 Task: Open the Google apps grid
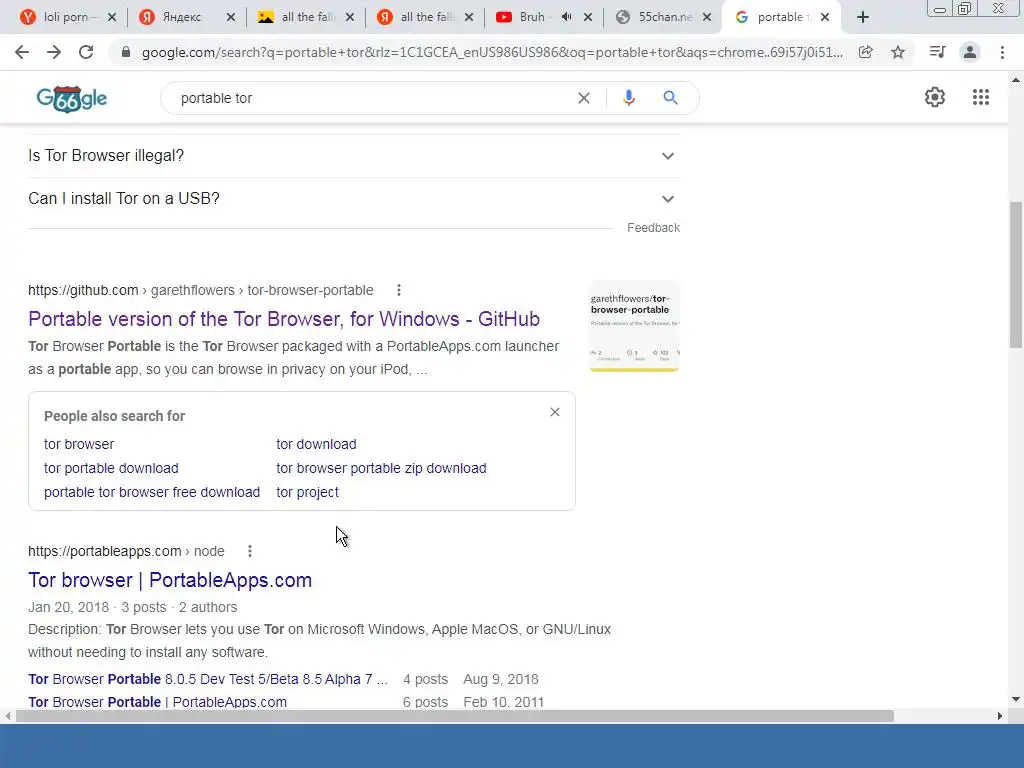click(x=980, y=97)
